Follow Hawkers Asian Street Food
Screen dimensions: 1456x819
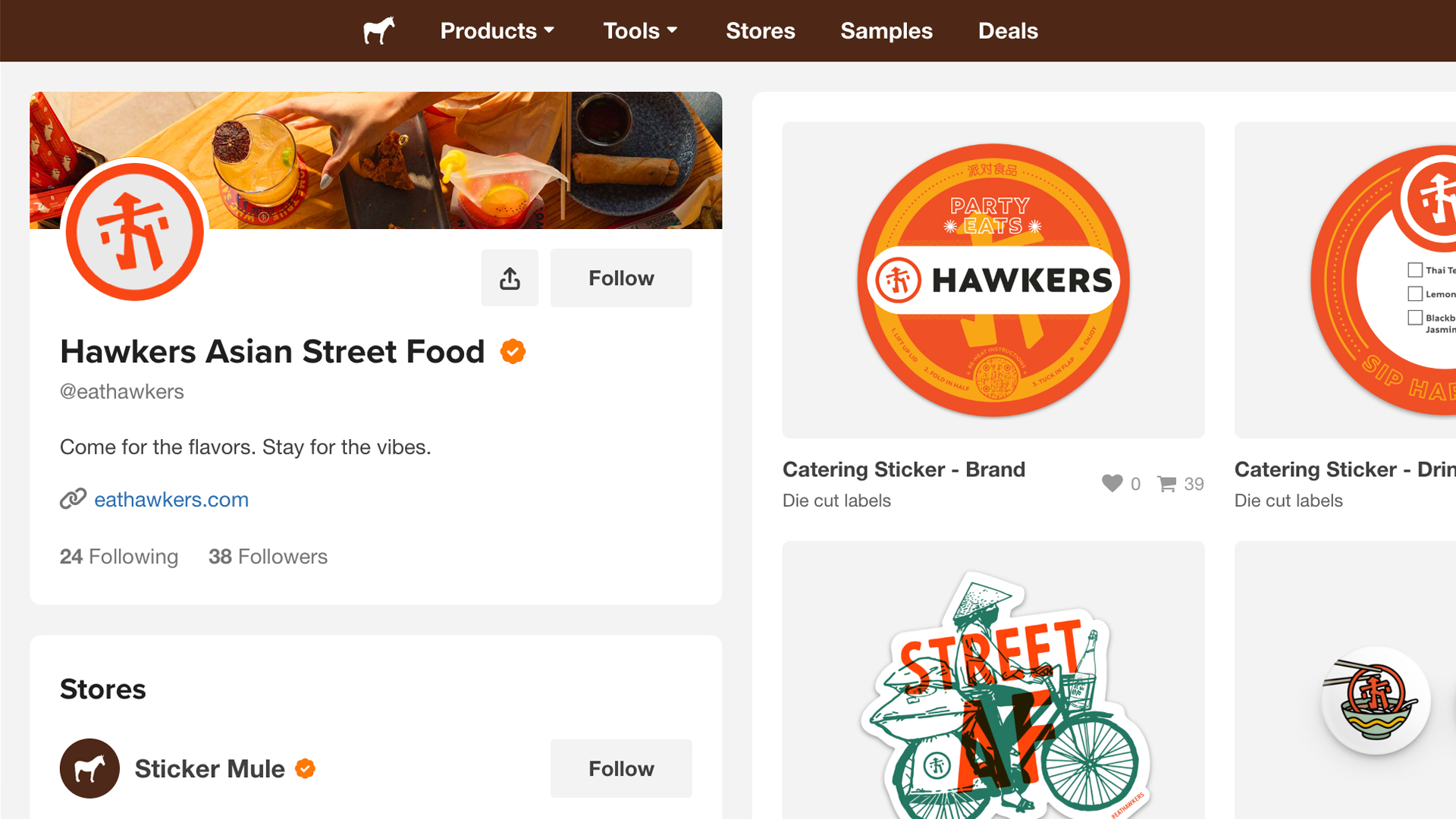(x=620, y=278)
